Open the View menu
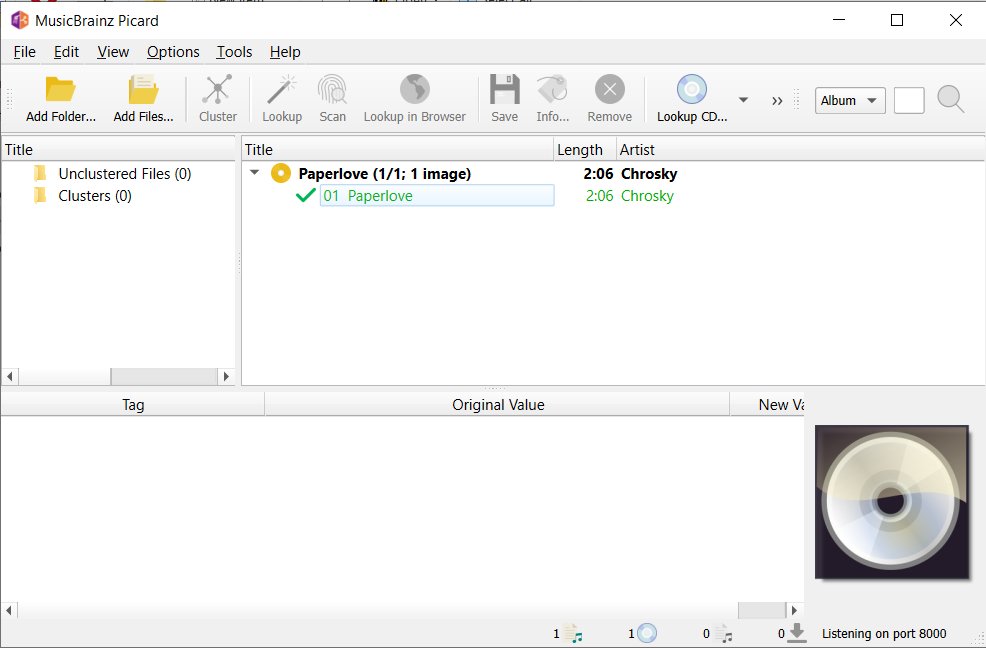The image size is (986, 648). (x=113, y=52)
